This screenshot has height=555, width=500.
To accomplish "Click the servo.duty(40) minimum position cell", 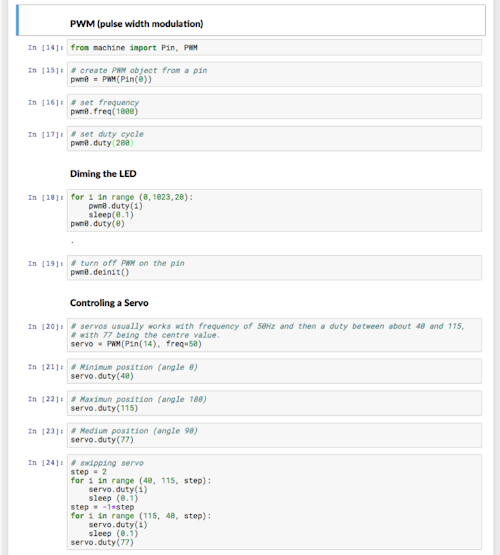I will pyautogui.click(x=274, y=371).
